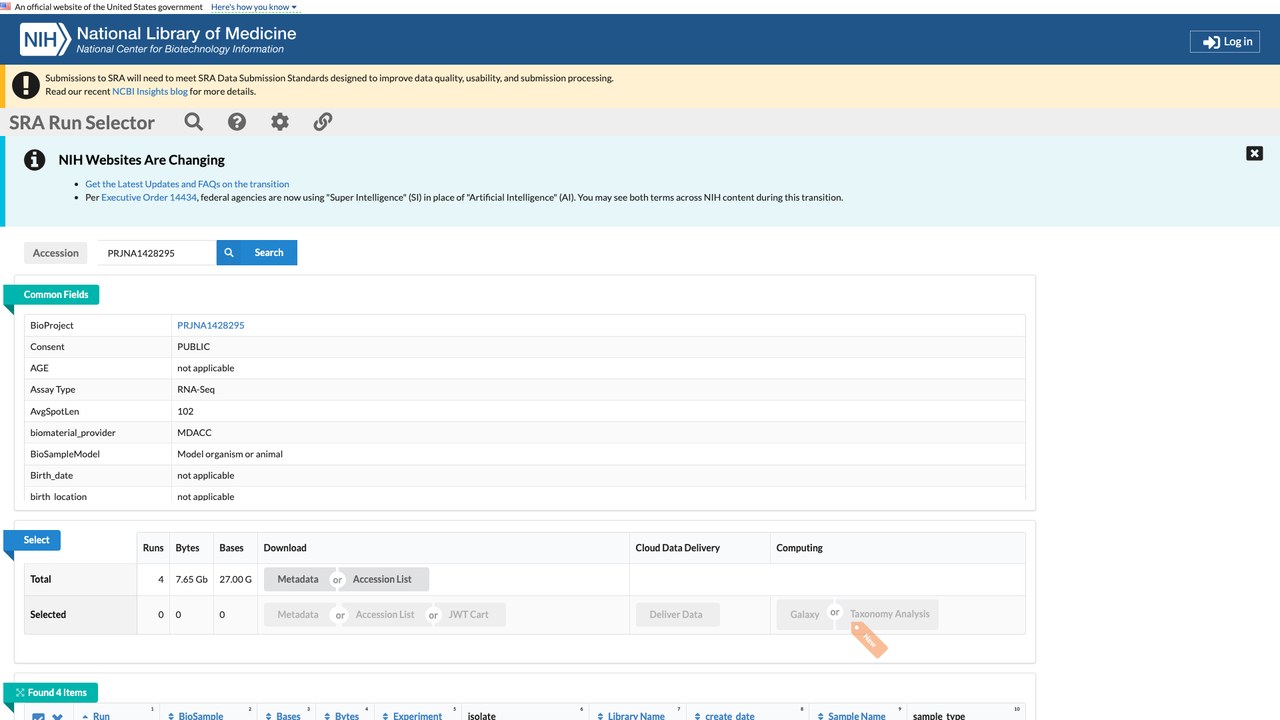Open the settings gear icon
Image resolution: width=1280 pixels, height=720 pixels.
coord(280,122)
